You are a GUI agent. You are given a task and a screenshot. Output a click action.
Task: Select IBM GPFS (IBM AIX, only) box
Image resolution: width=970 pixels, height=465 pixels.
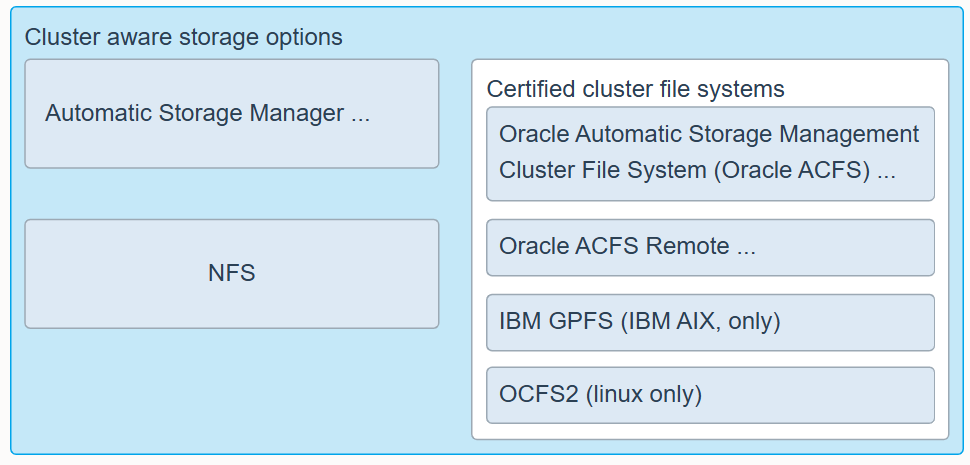pyautogui.click(x=710, y=322)
